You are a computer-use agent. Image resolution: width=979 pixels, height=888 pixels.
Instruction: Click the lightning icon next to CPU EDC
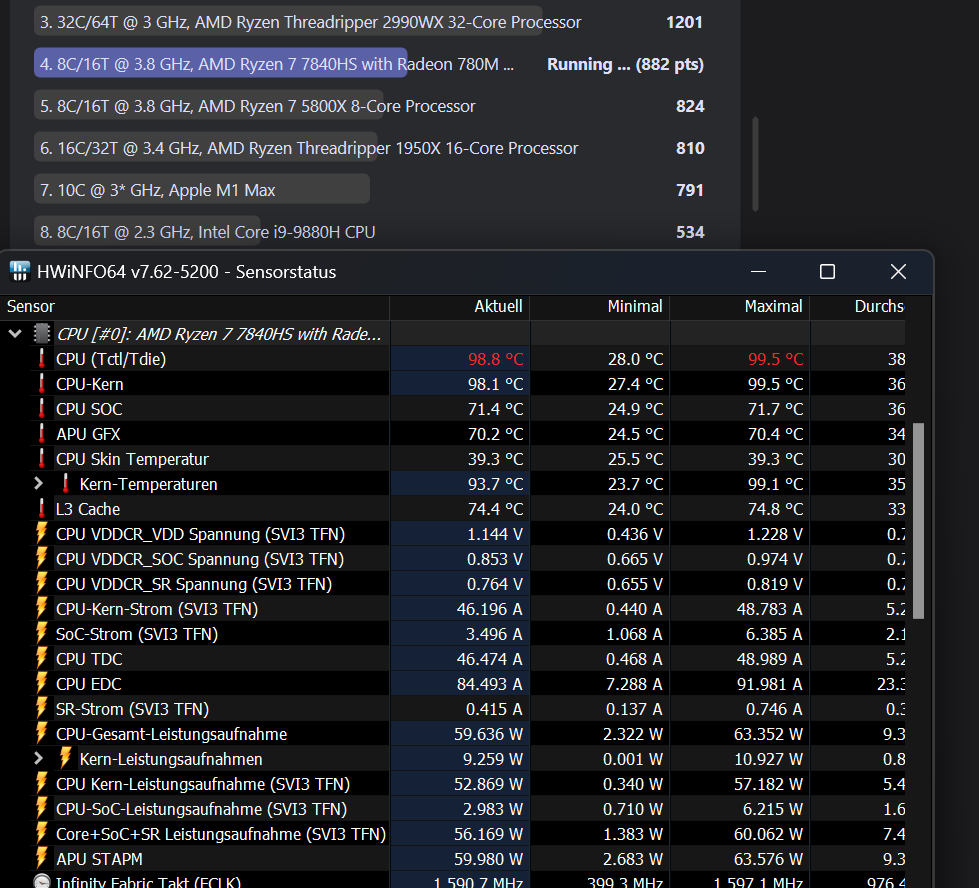pyautogui.click(x=43, y=684)
